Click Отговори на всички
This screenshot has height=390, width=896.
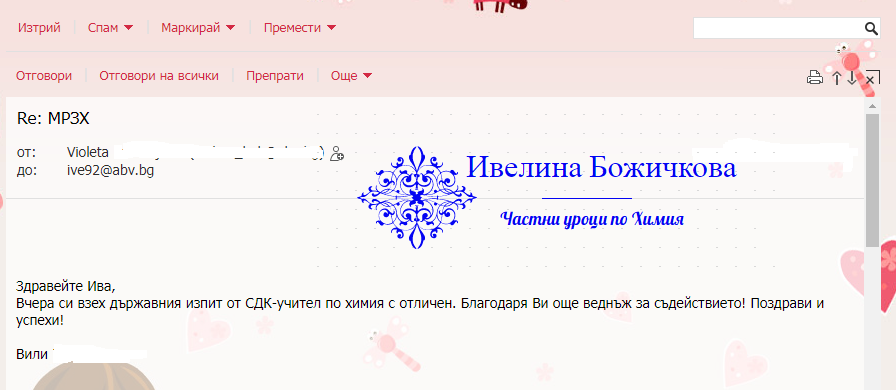click(159, 75)
